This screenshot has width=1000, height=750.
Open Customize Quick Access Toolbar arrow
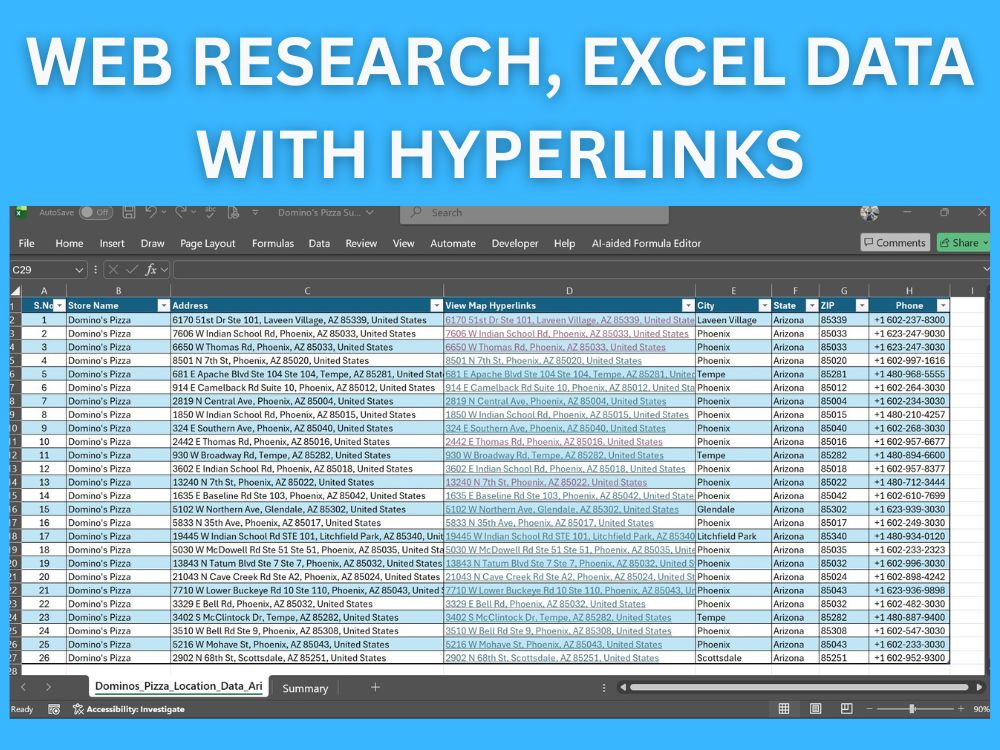[255, 212]
